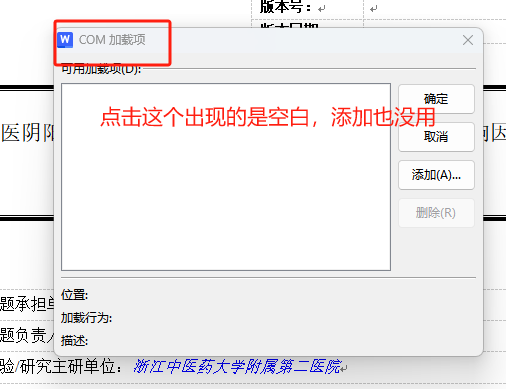
Task: Click the 验/研究主研单位： text in the document
Action: (61, 366)
